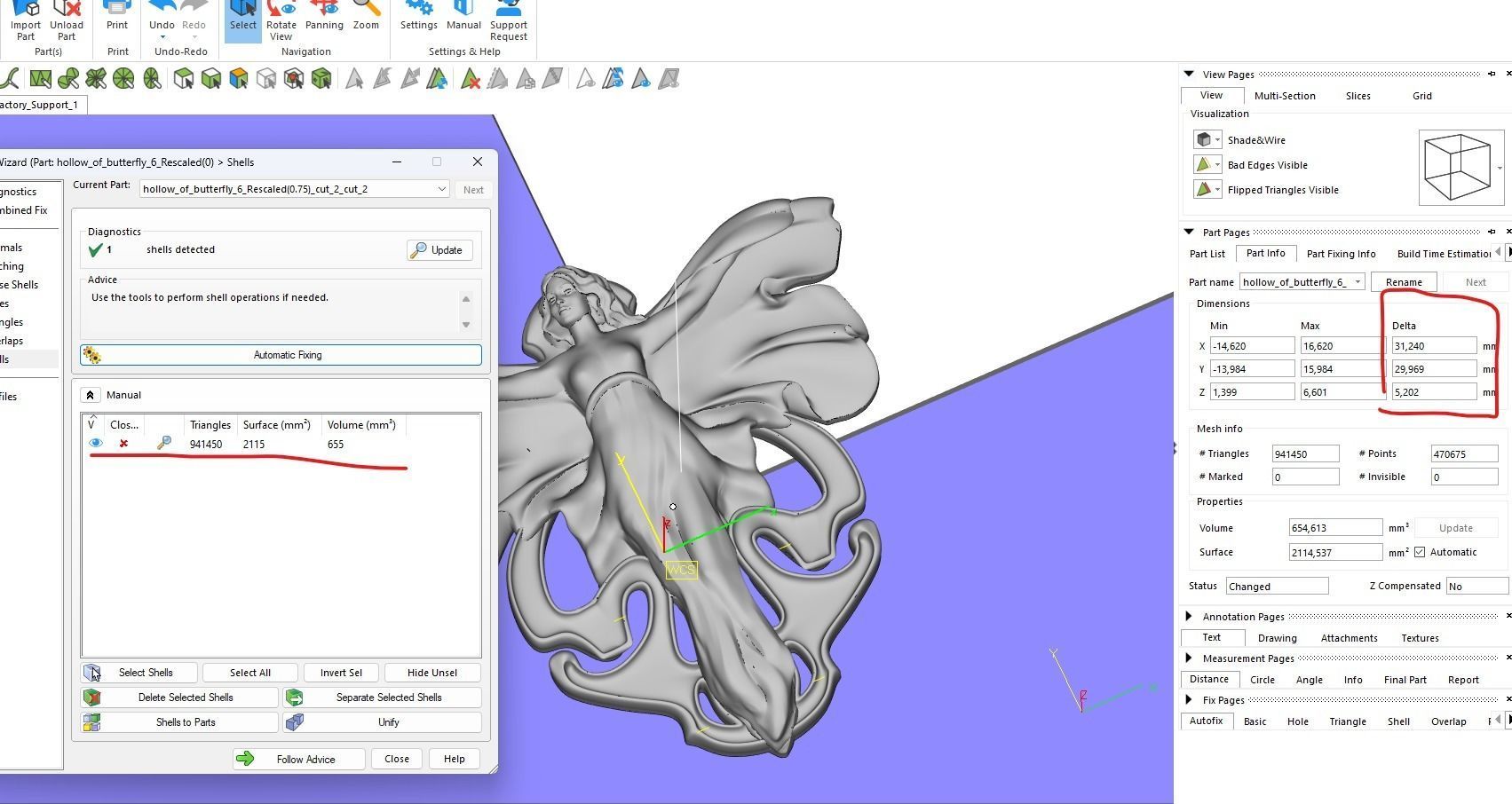Switch to the Multi-Section tab
The height and width of the screenshot is (804, 1512).
(1285, 96)
